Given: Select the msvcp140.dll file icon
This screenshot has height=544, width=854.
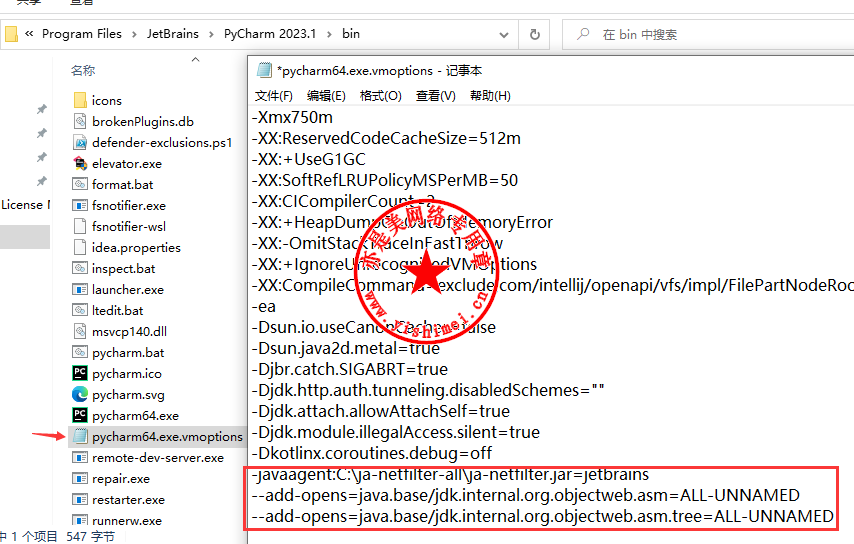Looking at the screenshot, I should [x=80, y=331].
